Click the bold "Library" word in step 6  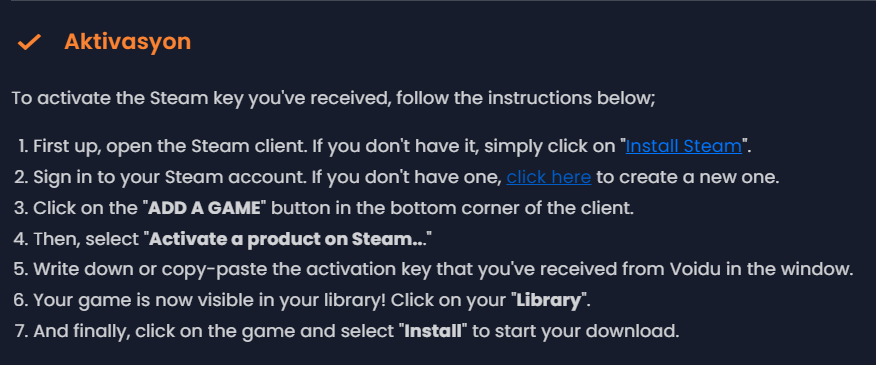click(549, 301)
